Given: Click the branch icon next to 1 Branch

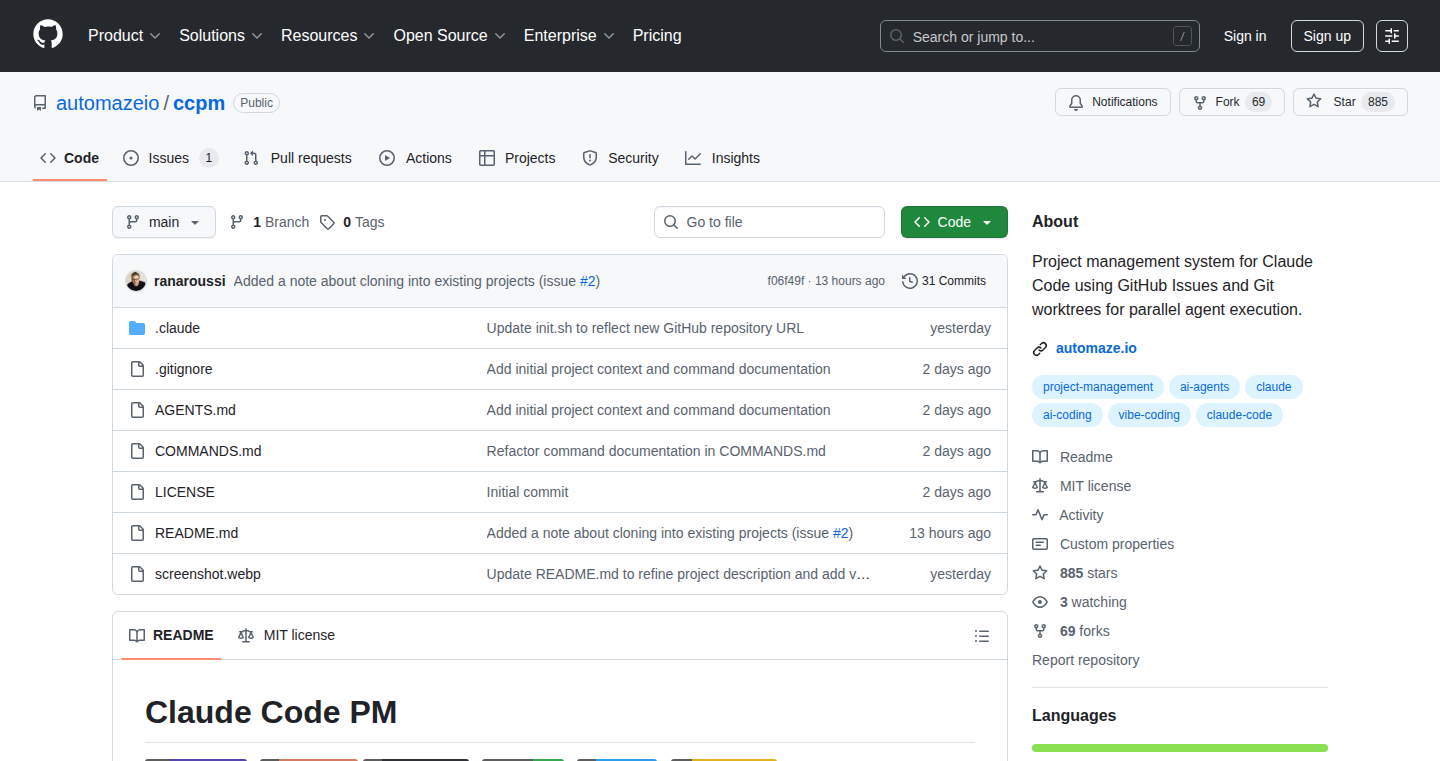Looking at the screenshot, I should tap(237, 222).
